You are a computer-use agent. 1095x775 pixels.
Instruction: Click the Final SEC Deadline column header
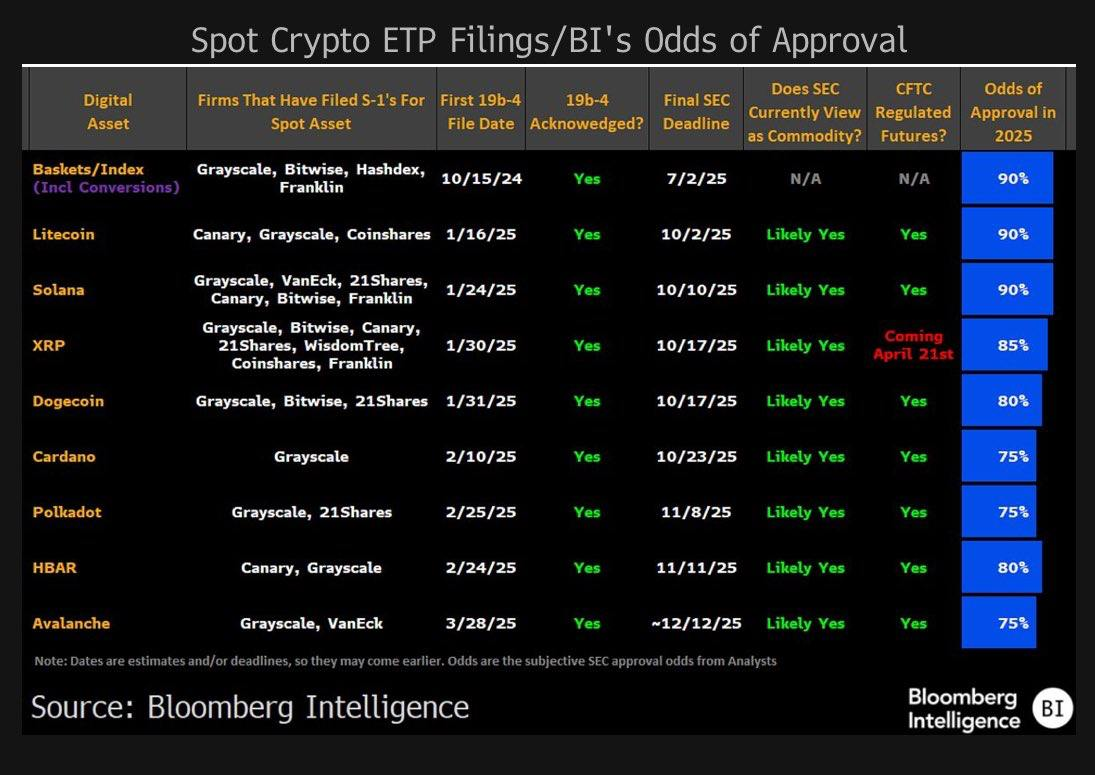tap(696, 111)
